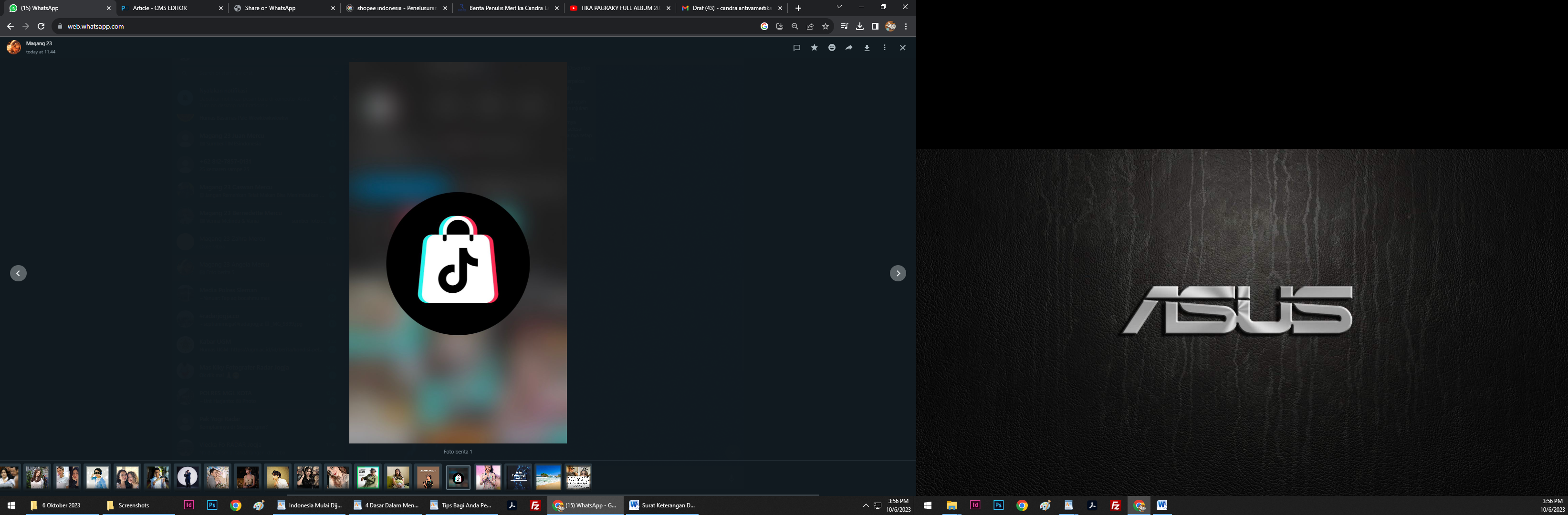Viewport: 1568px width, 515px height.
Task: Open the reply-in-chat icon in WhatsApp viewer
Action: point(797,47)
